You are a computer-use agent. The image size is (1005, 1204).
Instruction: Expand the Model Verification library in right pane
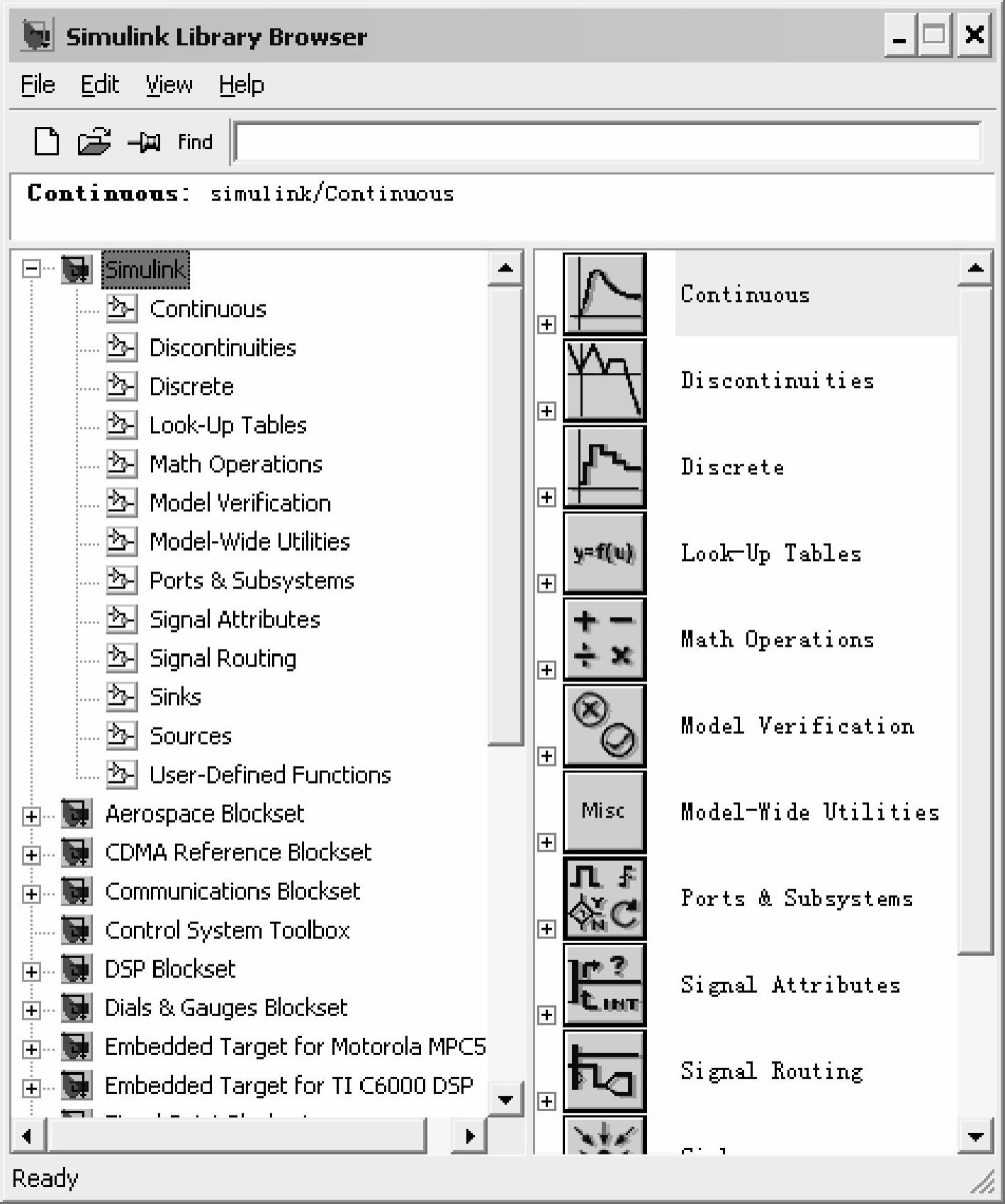point(546,757)
